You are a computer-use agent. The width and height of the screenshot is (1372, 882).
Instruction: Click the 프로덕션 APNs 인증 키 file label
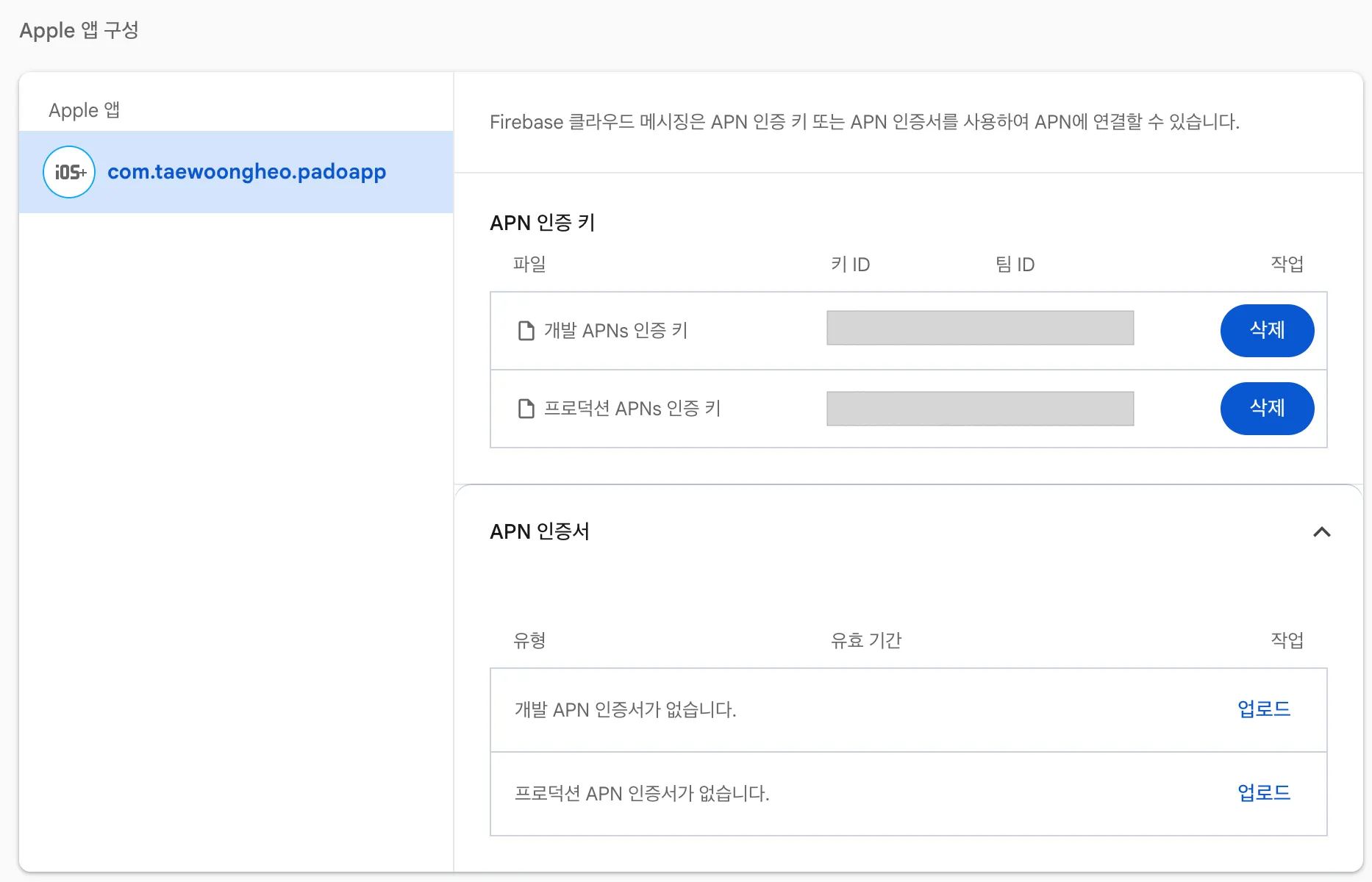tap(632, 409)
